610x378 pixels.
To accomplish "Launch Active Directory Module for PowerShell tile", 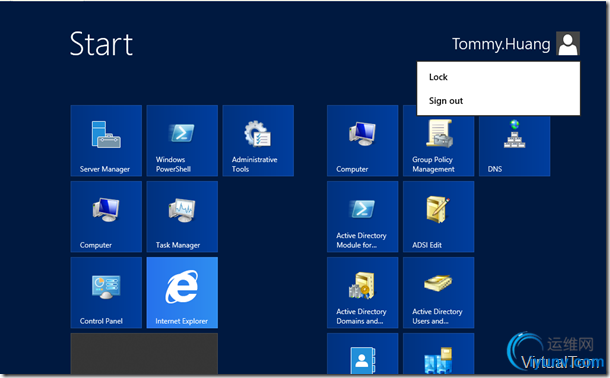I will (363, 217).
